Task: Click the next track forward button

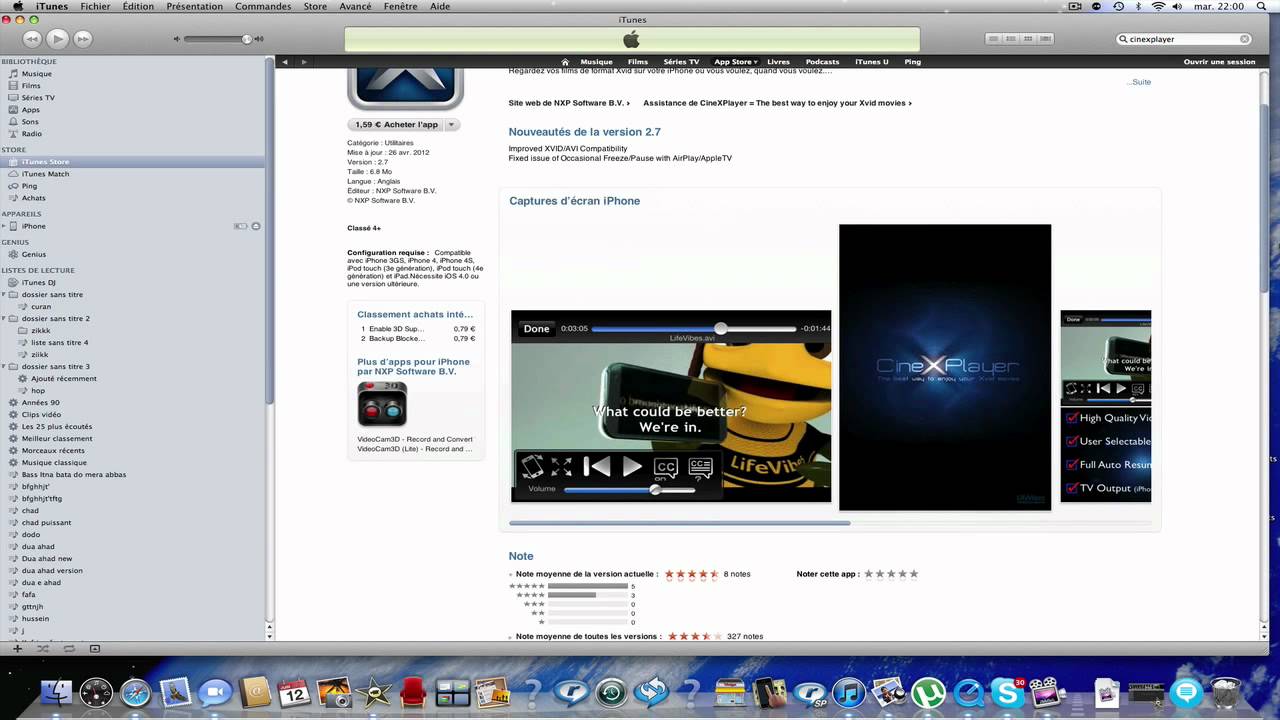Action: click(x=83, y=39)
